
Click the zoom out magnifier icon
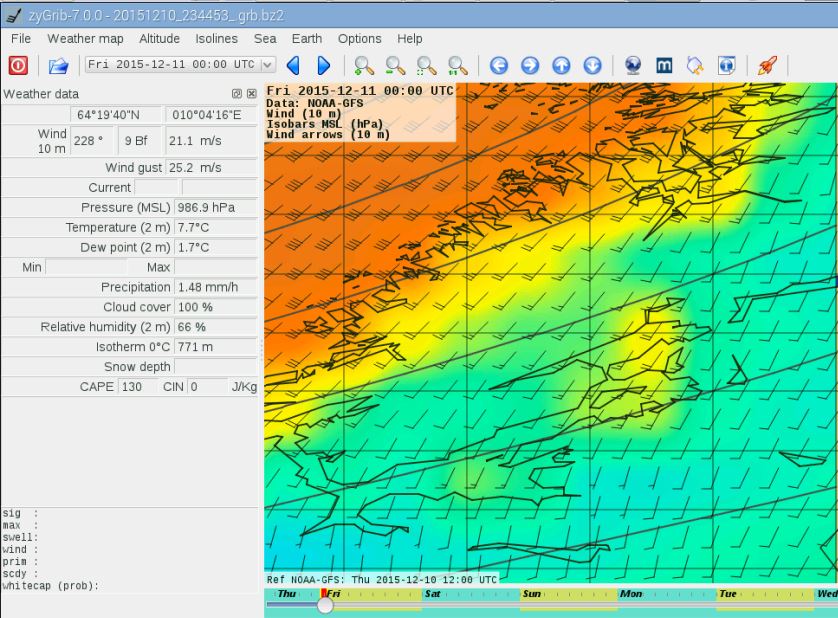point(395,65)
